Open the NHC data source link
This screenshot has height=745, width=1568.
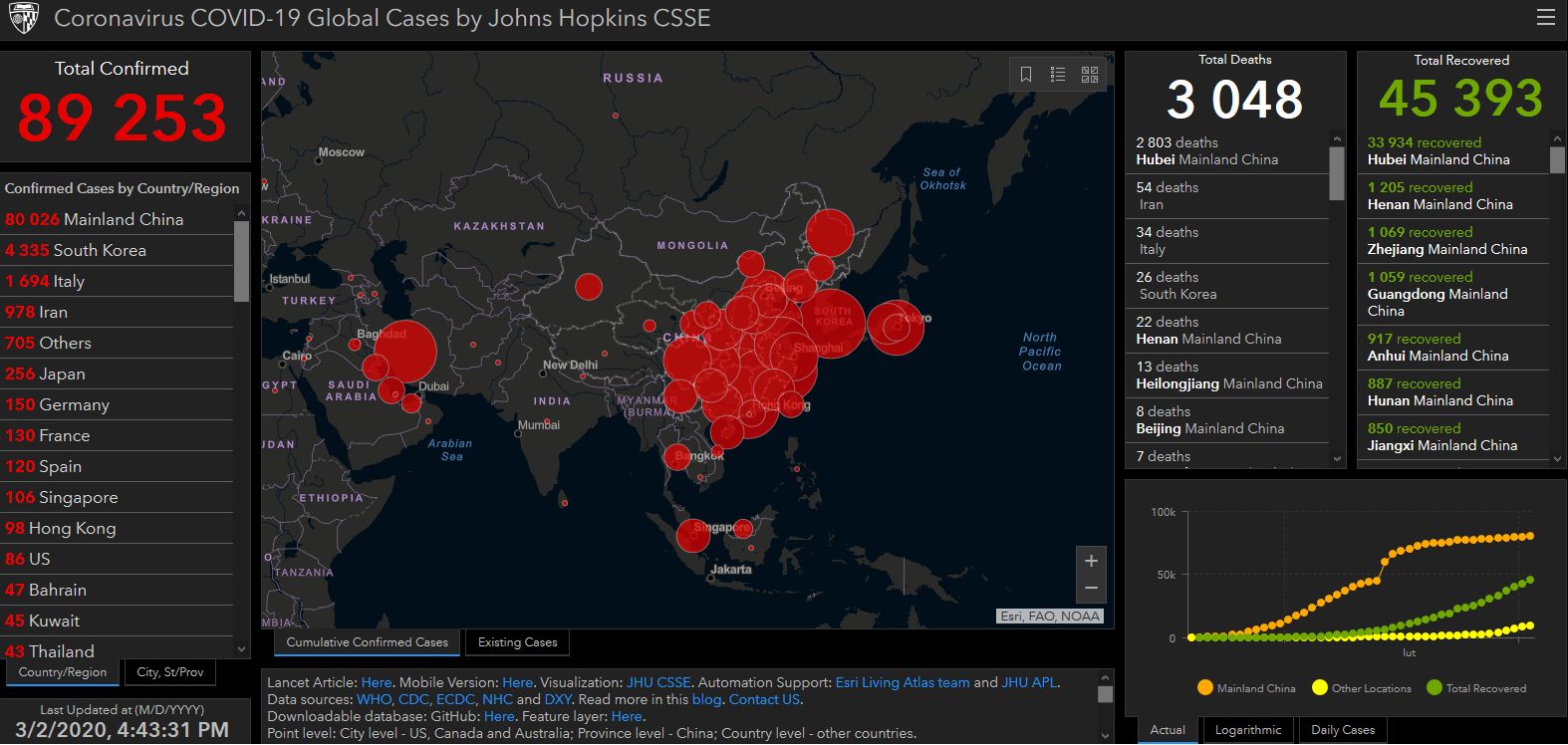[x=497, y=699]
